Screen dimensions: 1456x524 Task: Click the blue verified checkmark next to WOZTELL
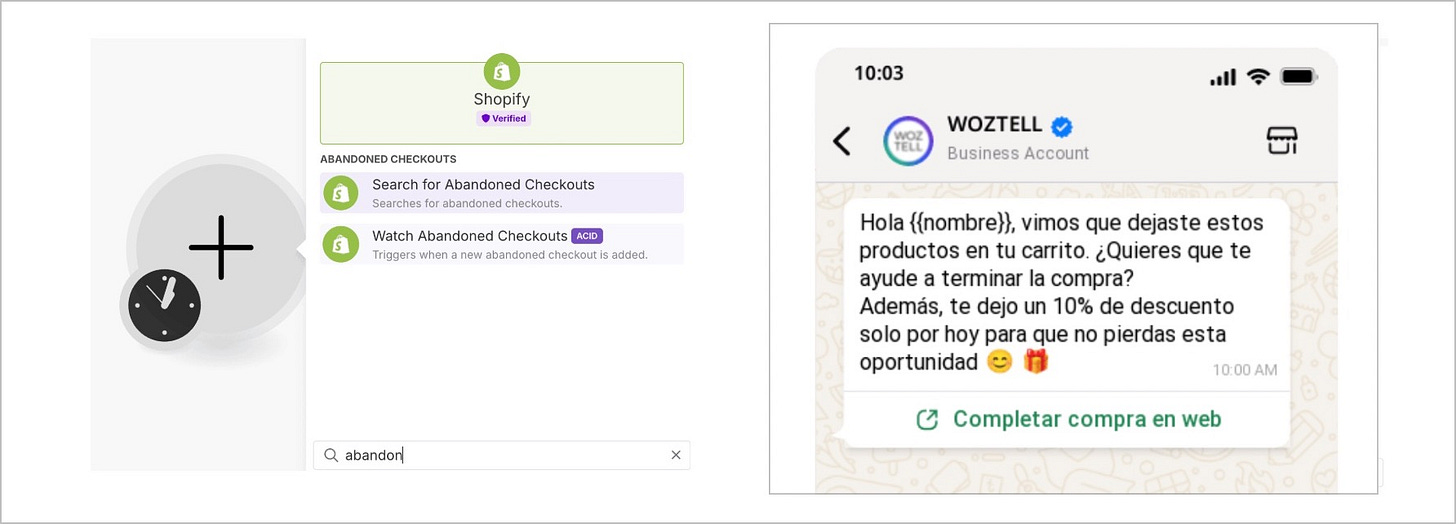1062,127
